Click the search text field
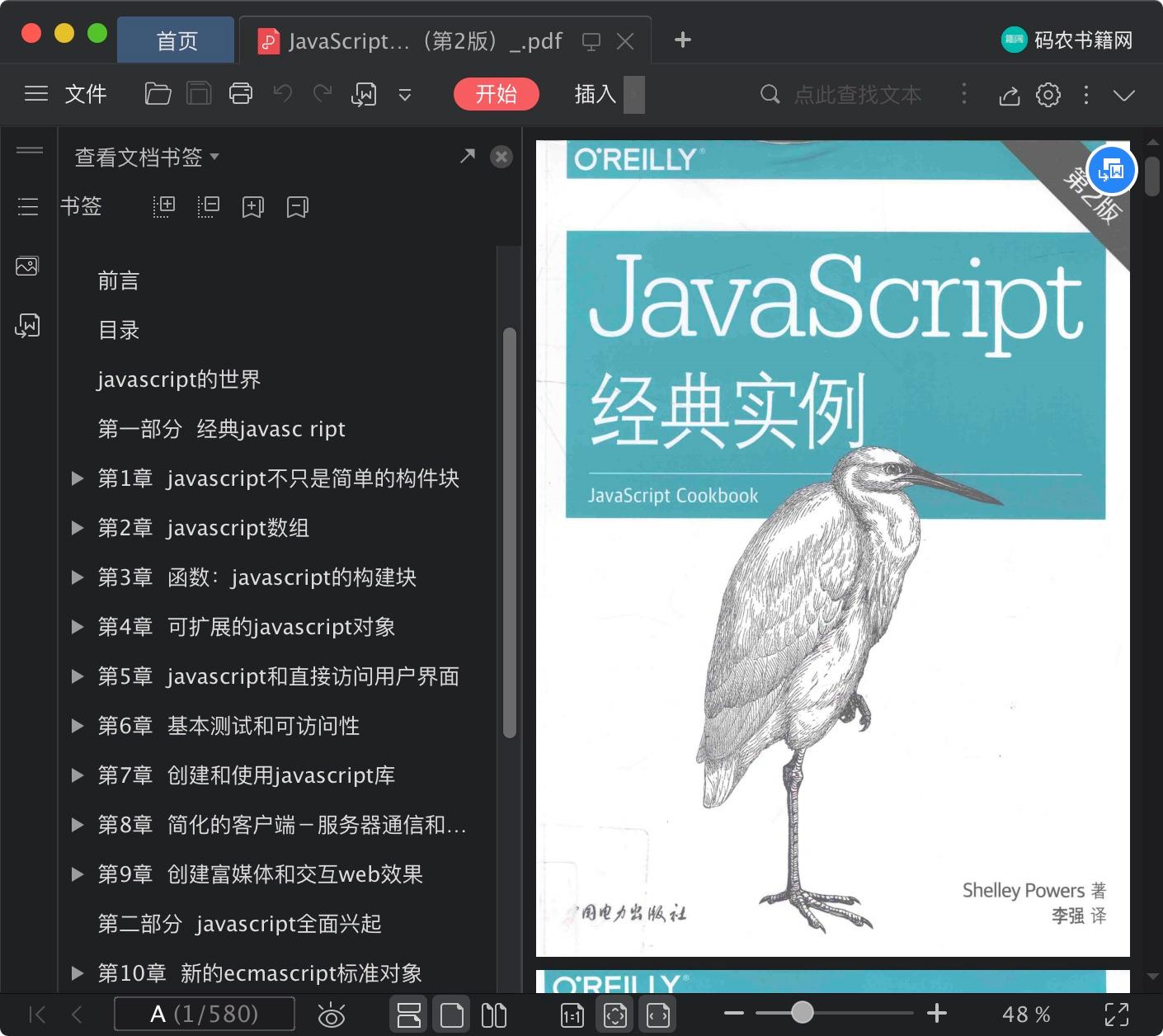 (857, 95)
